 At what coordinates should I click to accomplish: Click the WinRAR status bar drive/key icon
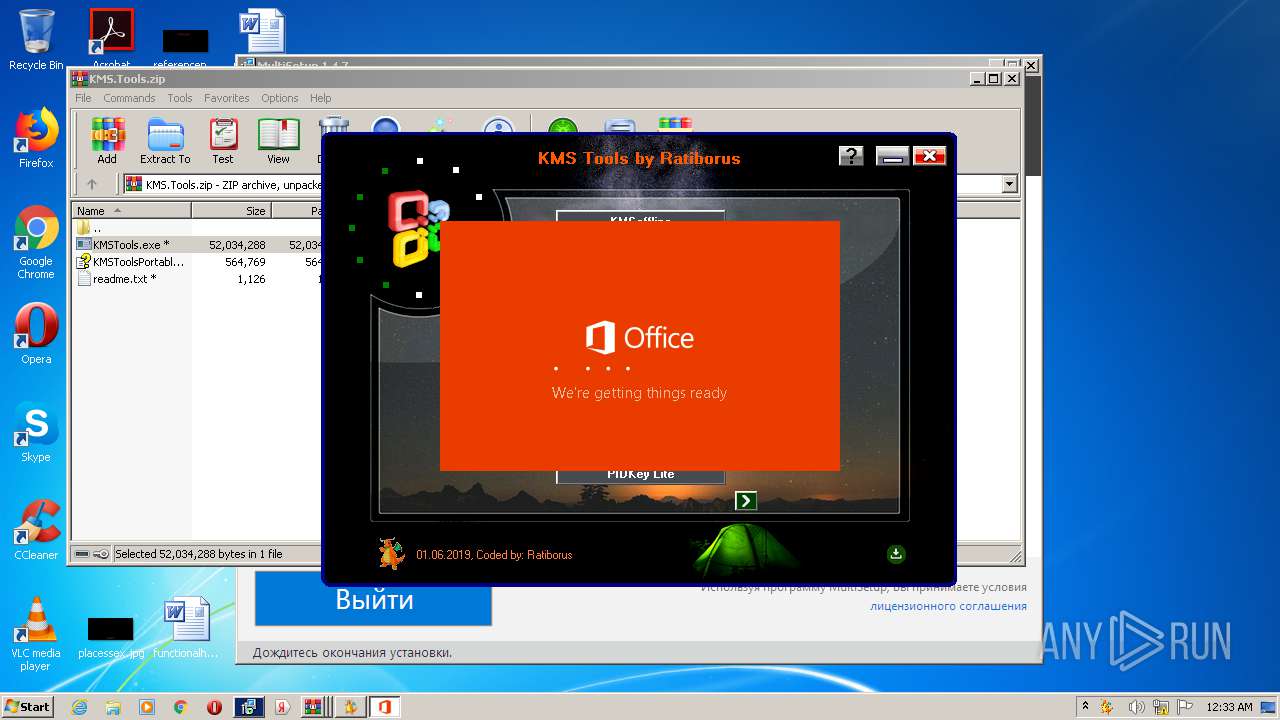[91, 554]
